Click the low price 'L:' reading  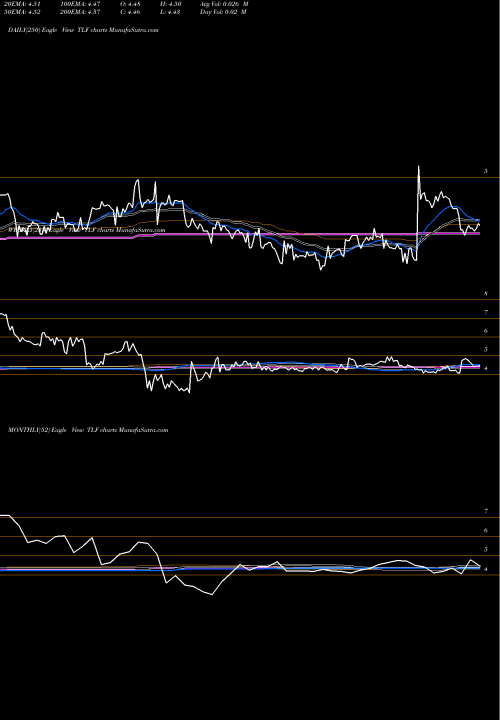[170, 12]
